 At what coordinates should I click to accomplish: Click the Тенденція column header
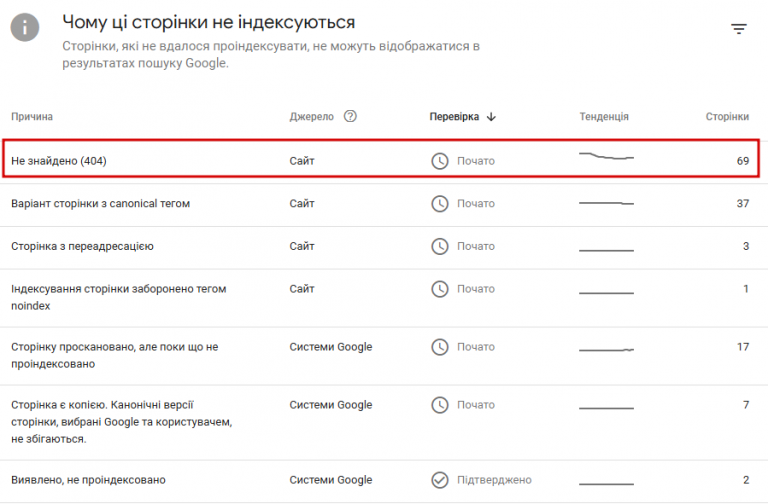tap(604, 117)
